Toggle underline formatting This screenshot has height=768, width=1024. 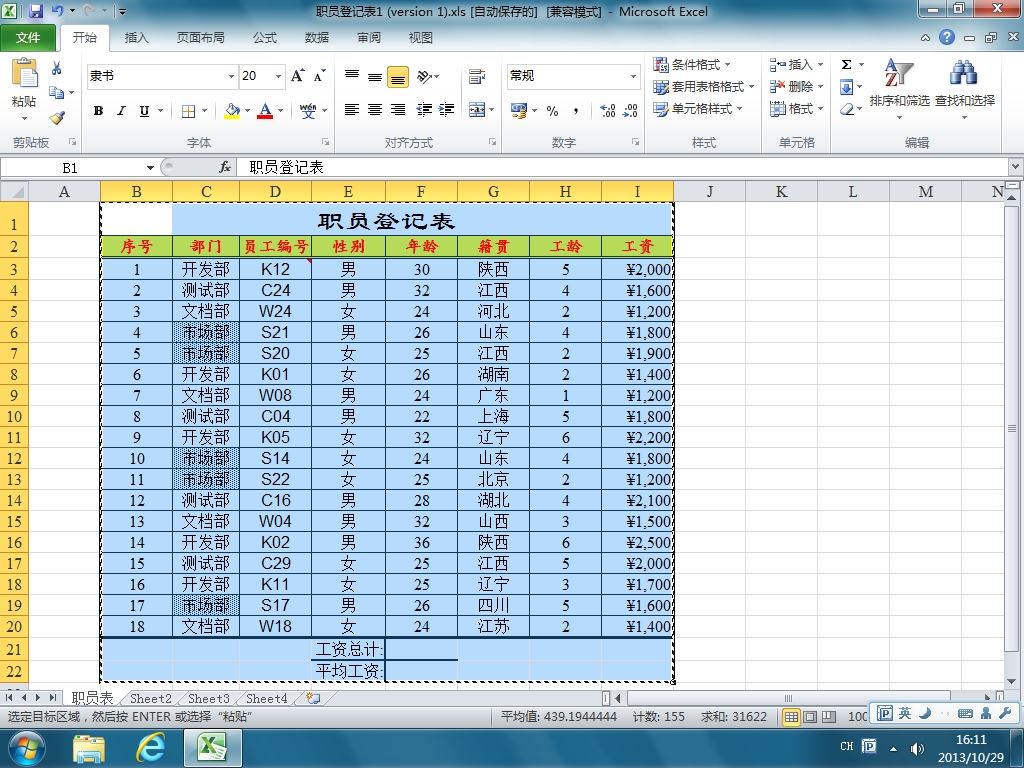point(144,111)
